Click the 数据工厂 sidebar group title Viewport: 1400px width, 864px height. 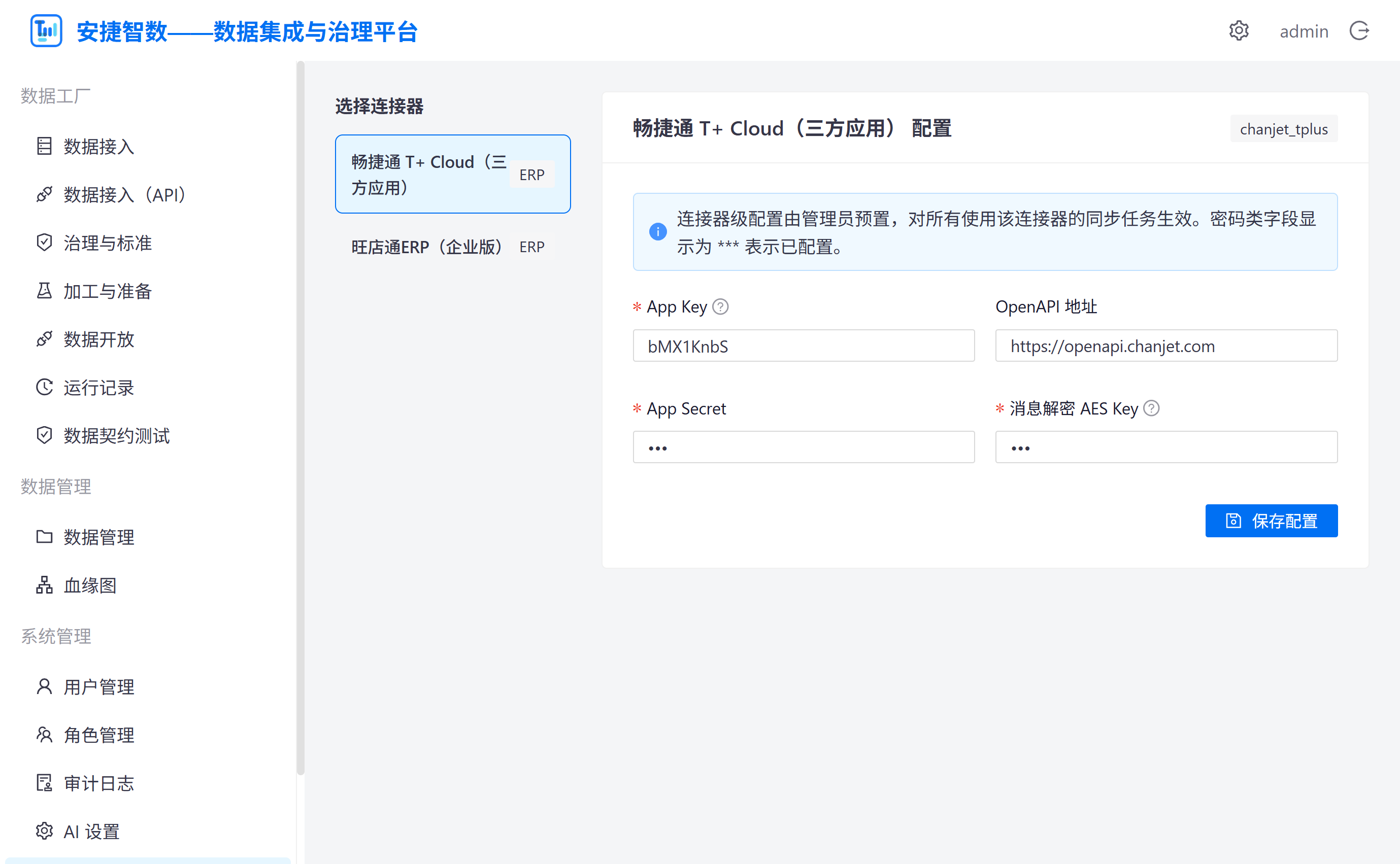56,95
